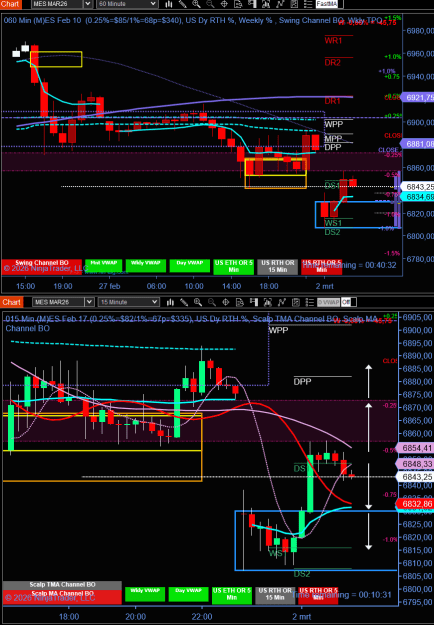The width and height of the screenshot is (434, 625).
Task: Select crosshair cursor icon in 15 Minute chart
Action: pos(226,302)
